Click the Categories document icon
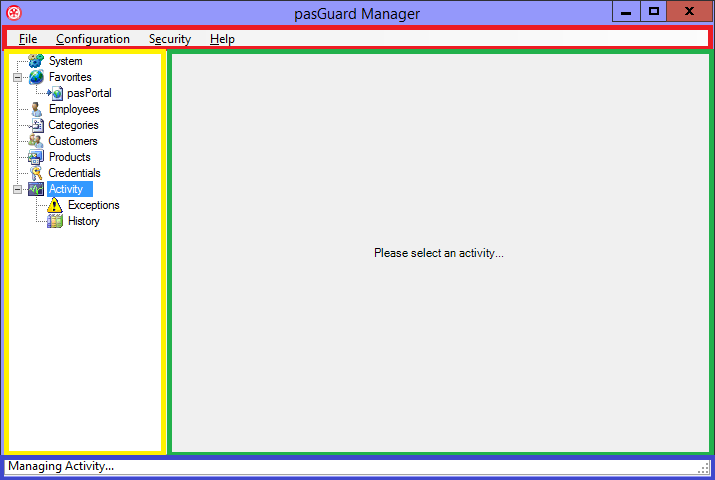 pos(36,125)
